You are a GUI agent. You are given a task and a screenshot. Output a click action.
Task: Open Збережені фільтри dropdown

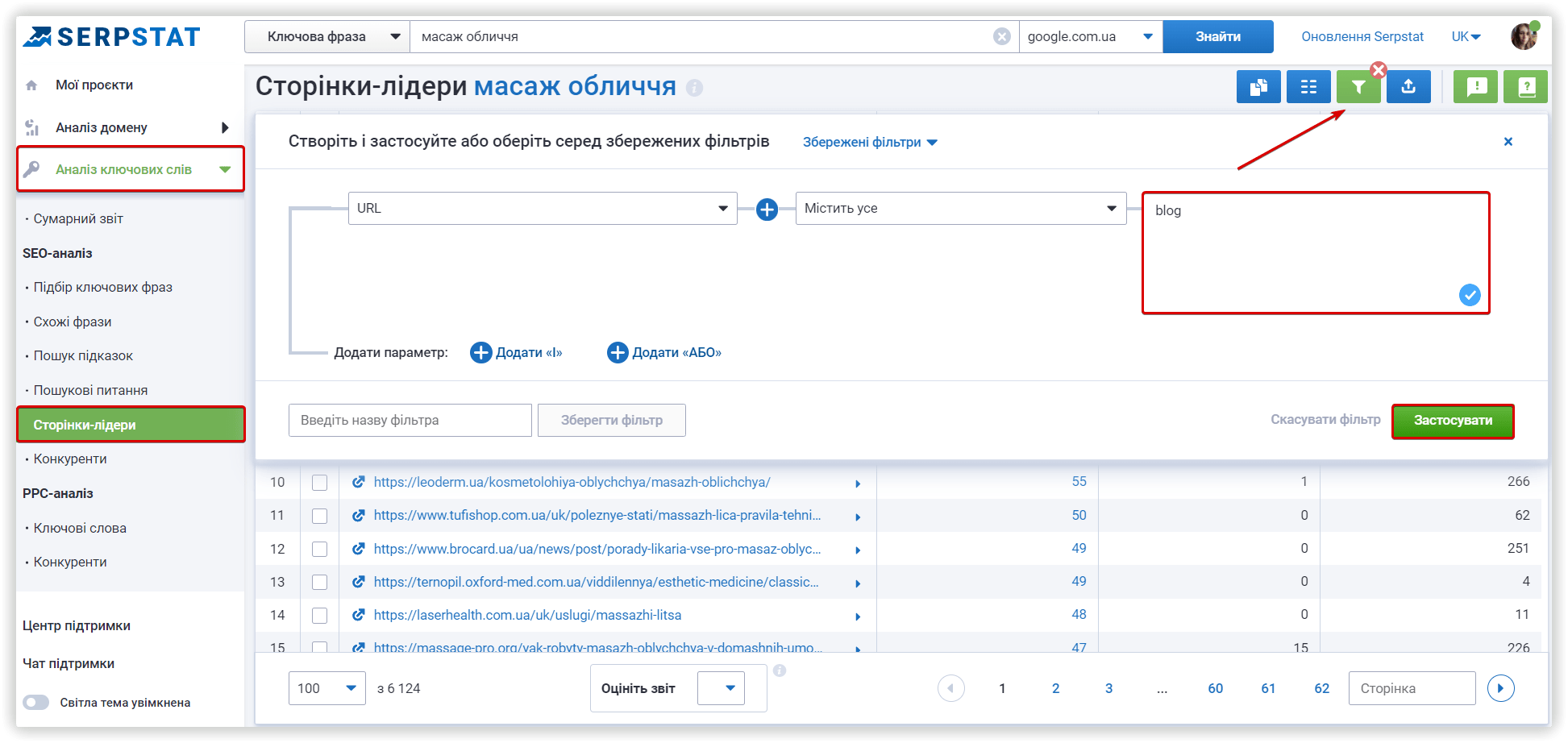coord(870,142)
